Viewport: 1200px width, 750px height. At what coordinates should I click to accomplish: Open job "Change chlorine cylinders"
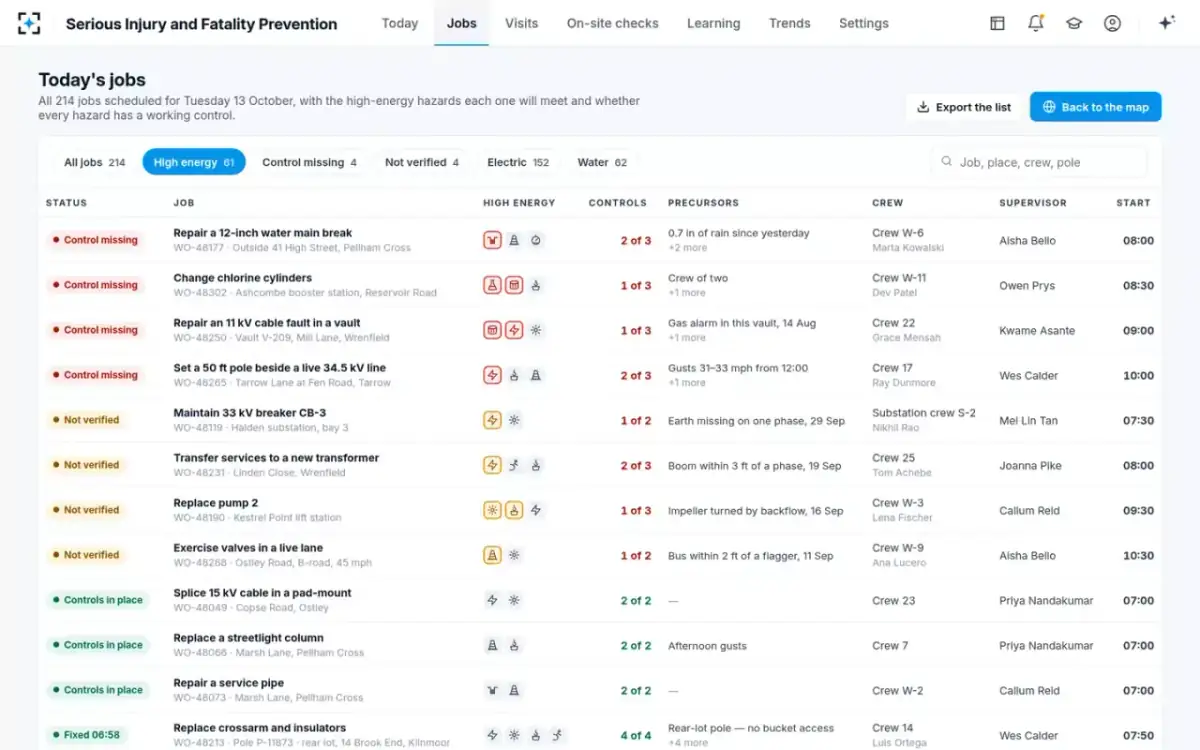(x=243, y=278)
